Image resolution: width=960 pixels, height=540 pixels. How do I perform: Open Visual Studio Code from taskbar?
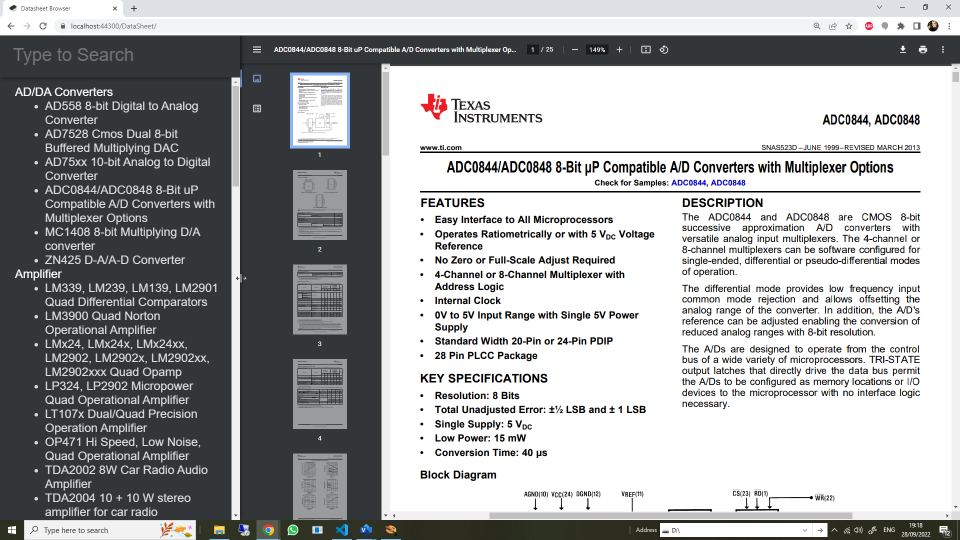342,530
